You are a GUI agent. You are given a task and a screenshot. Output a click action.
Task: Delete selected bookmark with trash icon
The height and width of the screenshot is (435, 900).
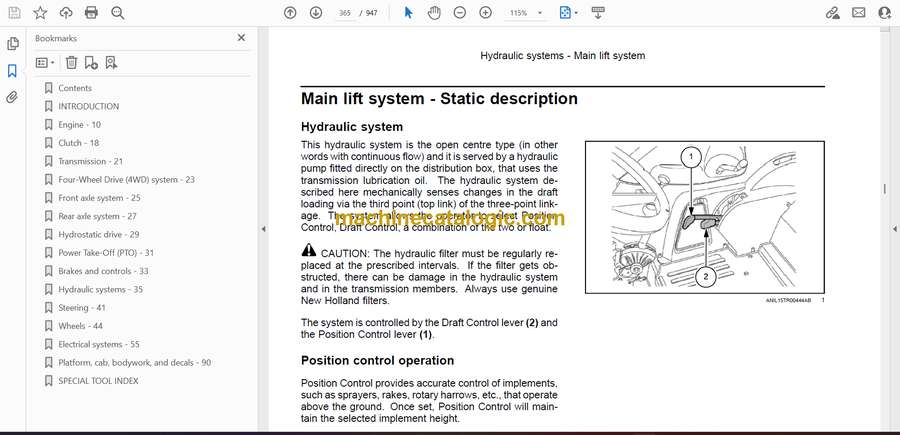tap(71, 62)
